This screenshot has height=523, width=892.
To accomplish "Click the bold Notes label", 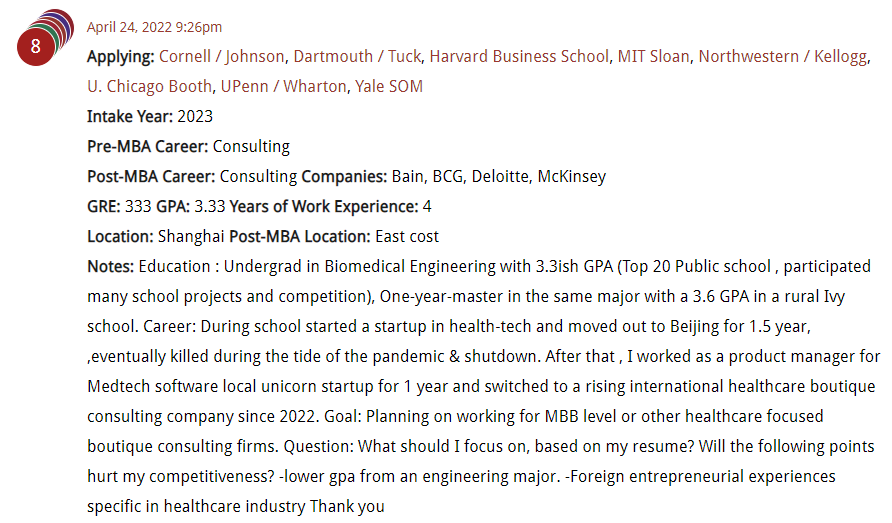I will click(x=110, y=266).
